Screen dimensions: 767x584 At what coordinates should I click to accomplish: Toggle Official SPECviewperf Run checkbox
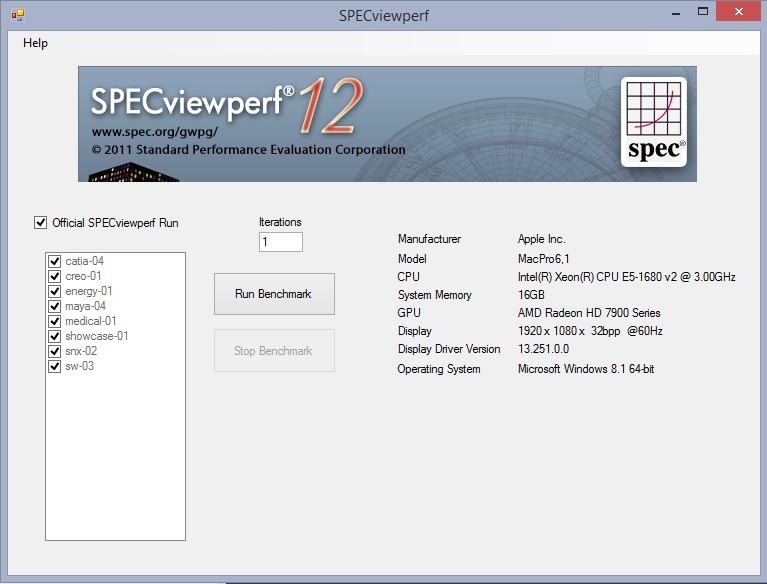tap(41, 223)
